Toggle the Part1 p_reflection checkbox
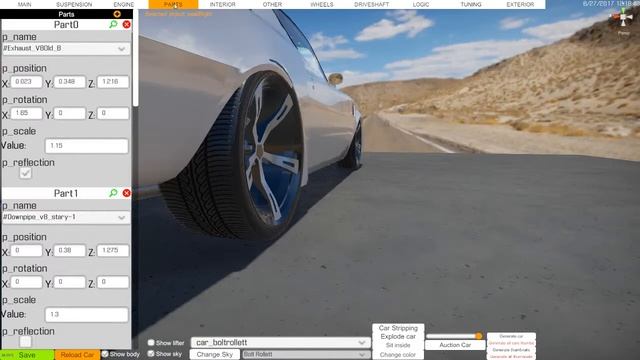Image resolution: width=640 pixels, height=360 pixels. 25,342
